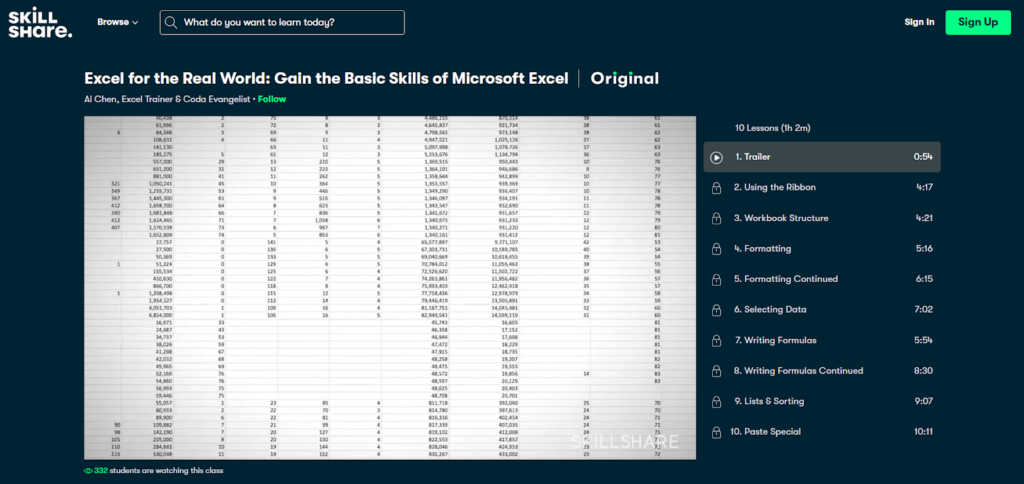Viewport: 1024px width, 484px height.
Task: Click the lock icon next to Using the Ribbon
Action: coord(716,188)
